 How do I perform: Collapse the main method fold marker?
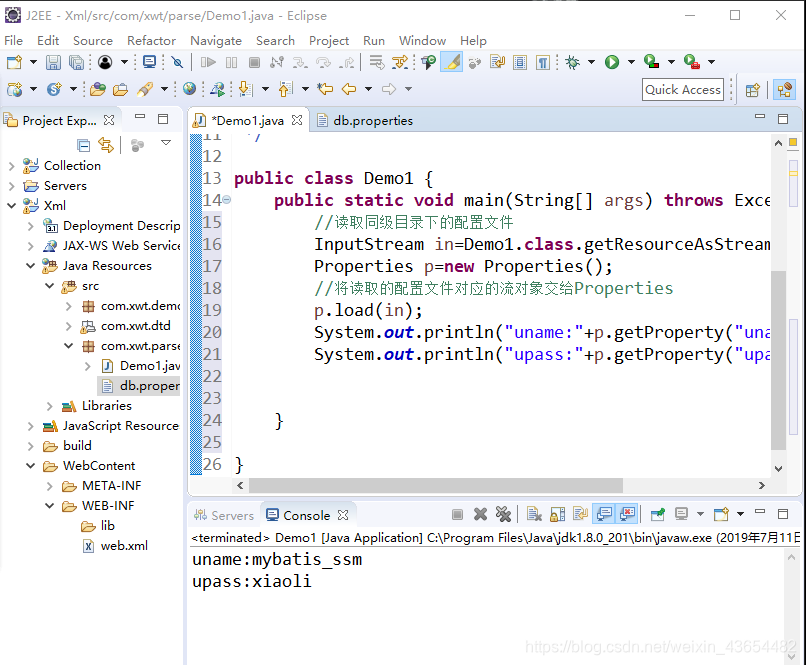pos(227,199)
